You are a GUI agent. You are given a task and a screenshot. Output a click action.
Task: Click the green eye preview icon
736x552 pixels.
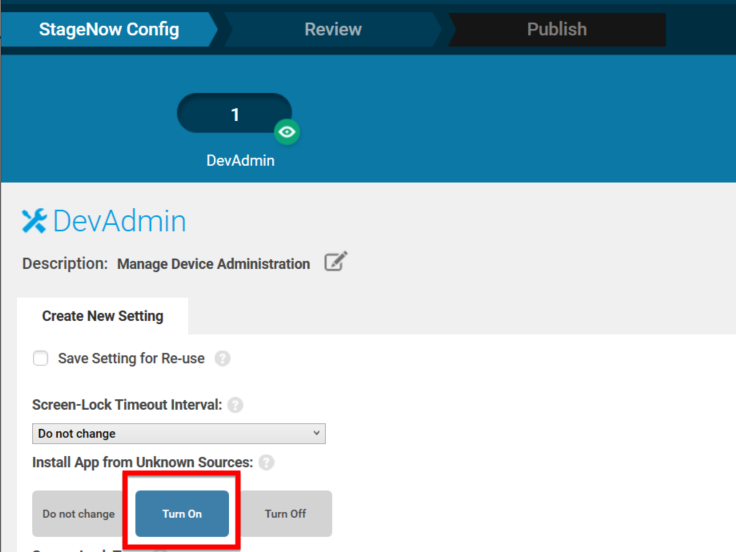(287, 132)
